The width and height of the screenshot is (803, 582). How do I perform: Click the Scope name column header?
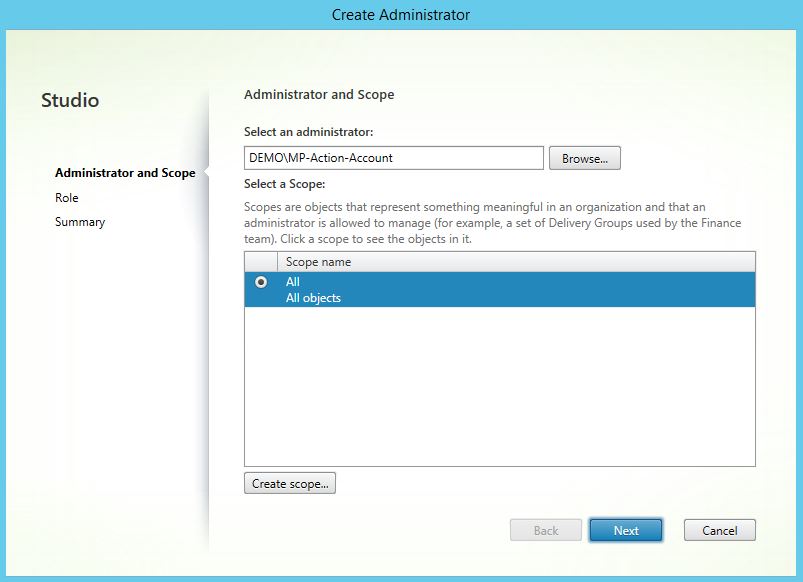coord(318,262)
